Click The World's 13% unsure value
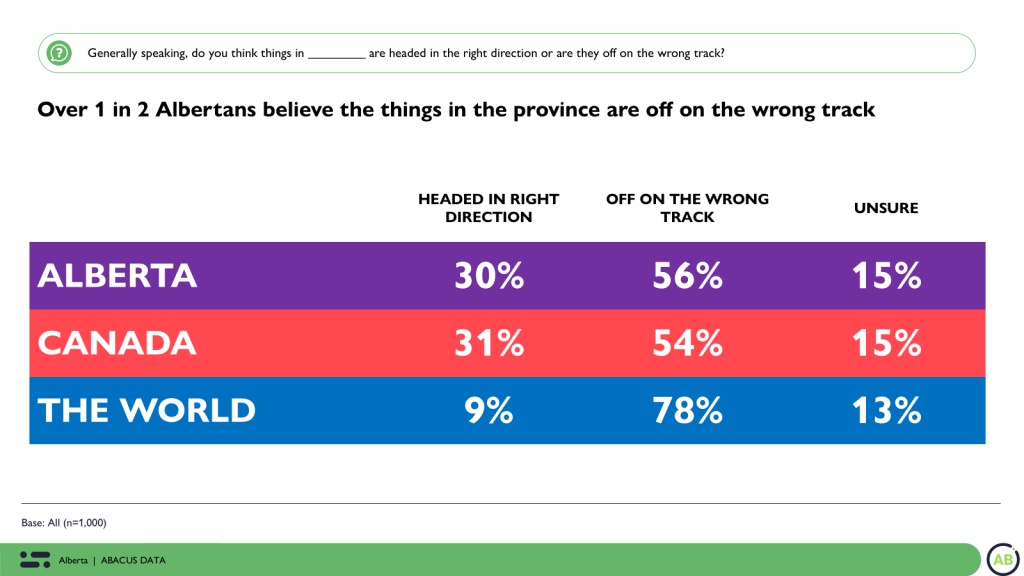 tap(886, 410)
